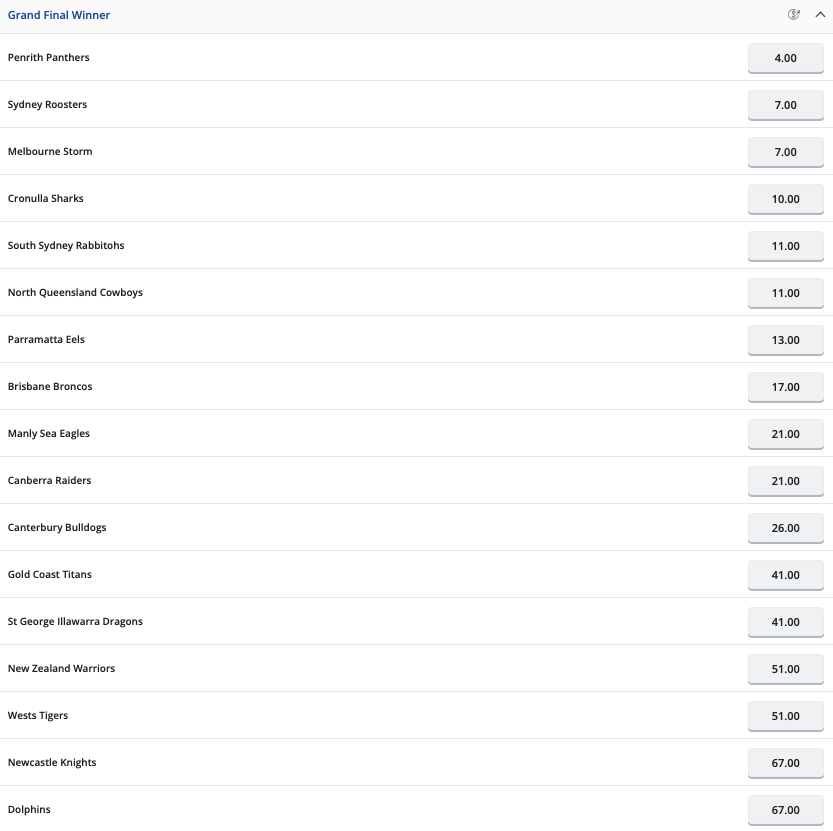833x831 pixels.
Task: Choose South Sydney Rabbitohs odds
Action: (785, 246)
